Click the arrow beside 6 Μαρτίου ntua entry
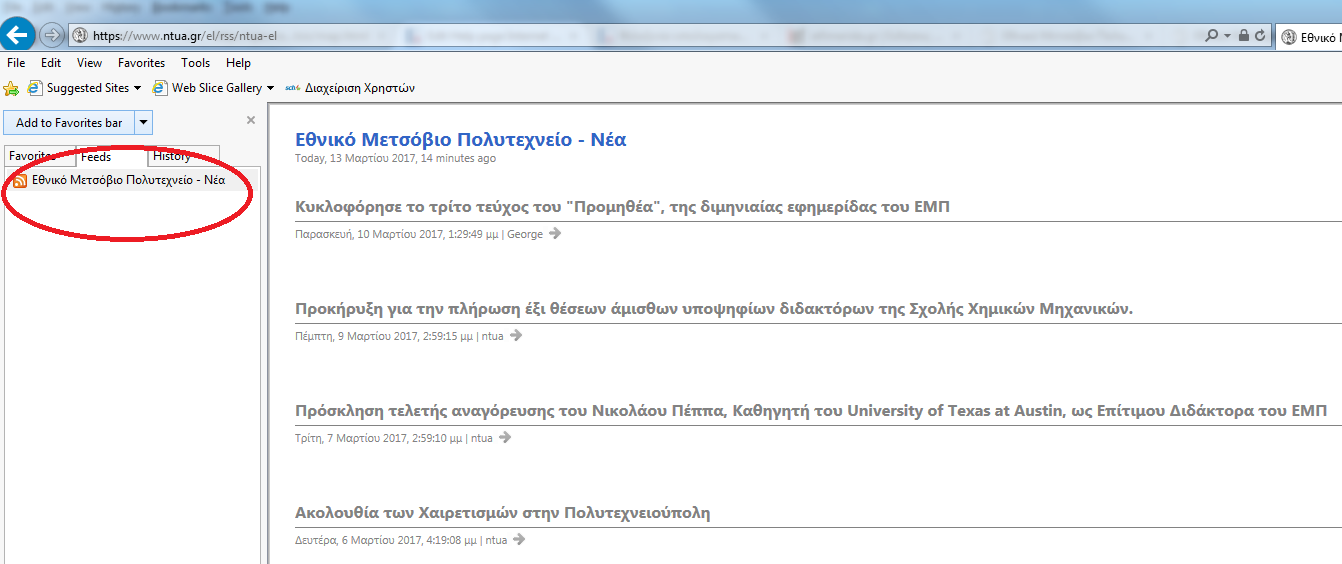 [x=518, y=540]
